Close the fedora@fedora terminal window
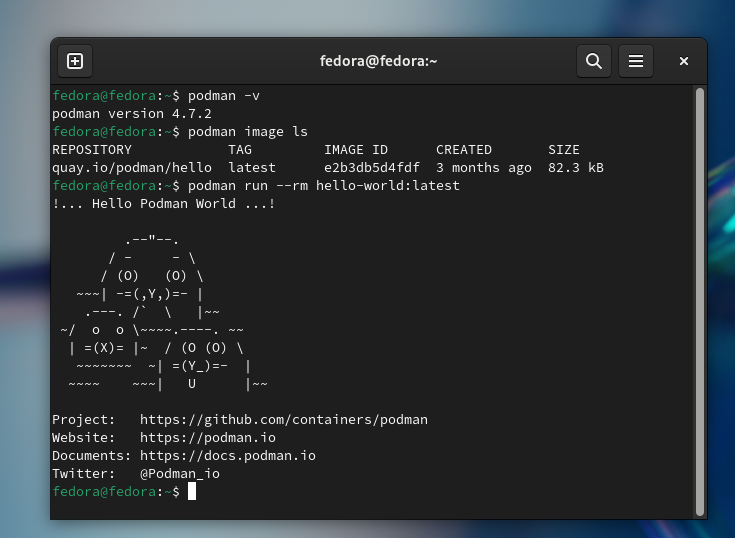The width and height of the screenshot is (735, 538). (x=684, y=61)
